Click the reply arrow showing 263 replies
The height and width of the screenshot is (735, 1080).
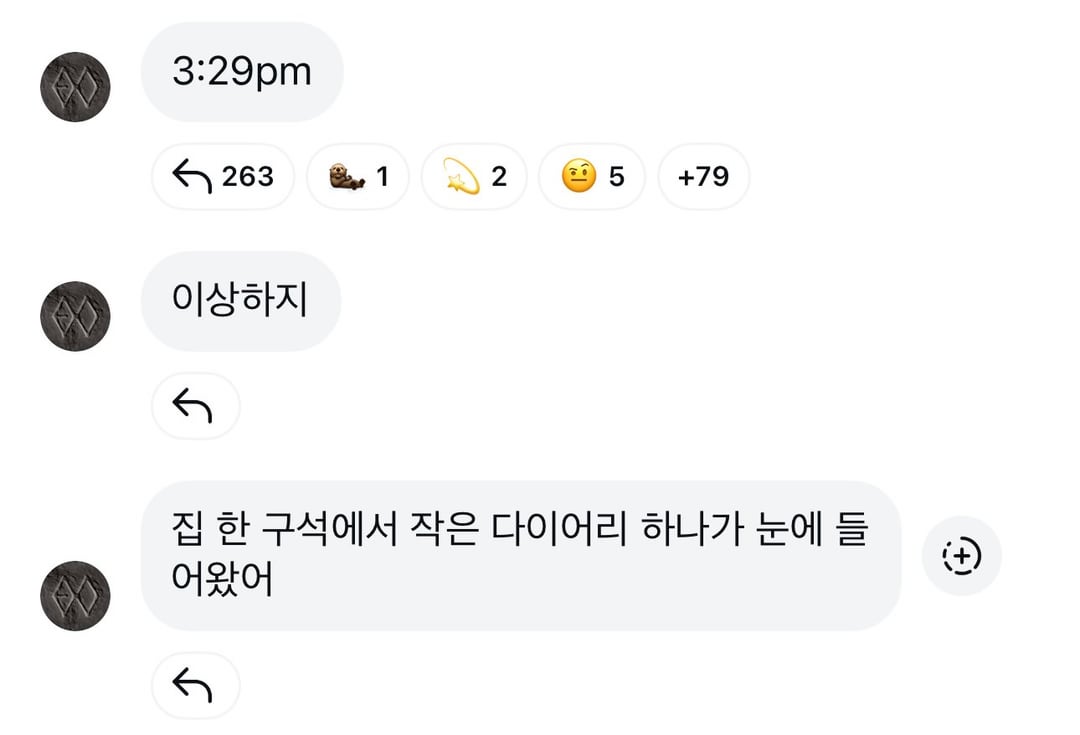222,177
